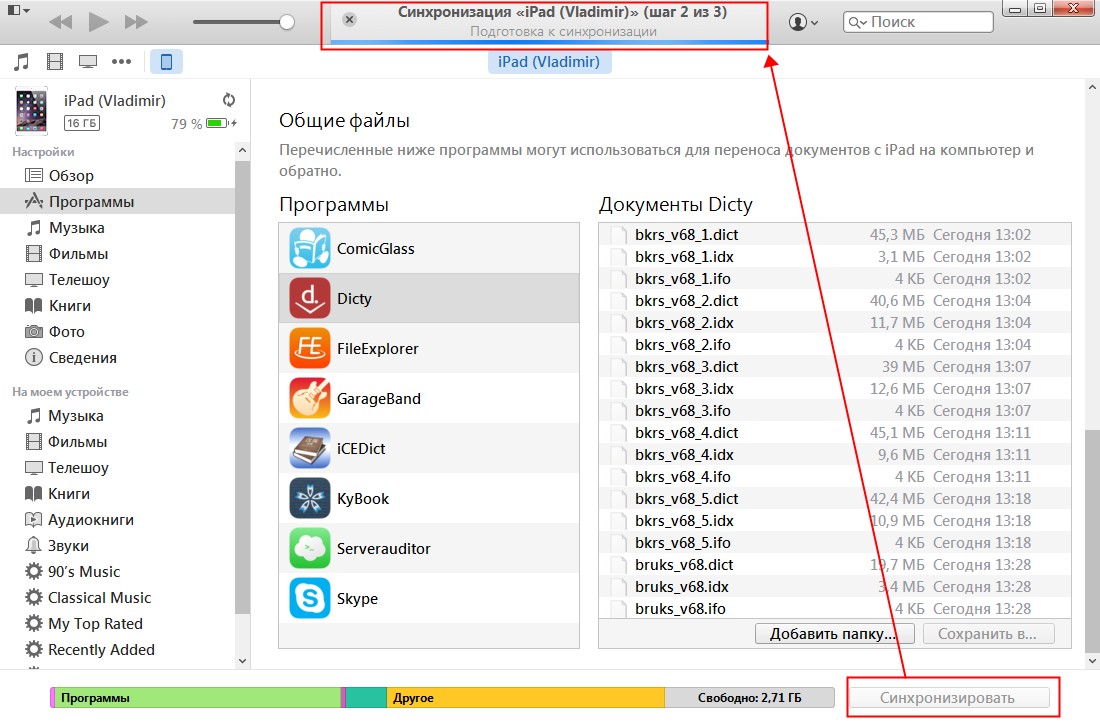Select file bruks_v68.dict
This screenshot has height=725, width=1100.
tap(835, 564)
